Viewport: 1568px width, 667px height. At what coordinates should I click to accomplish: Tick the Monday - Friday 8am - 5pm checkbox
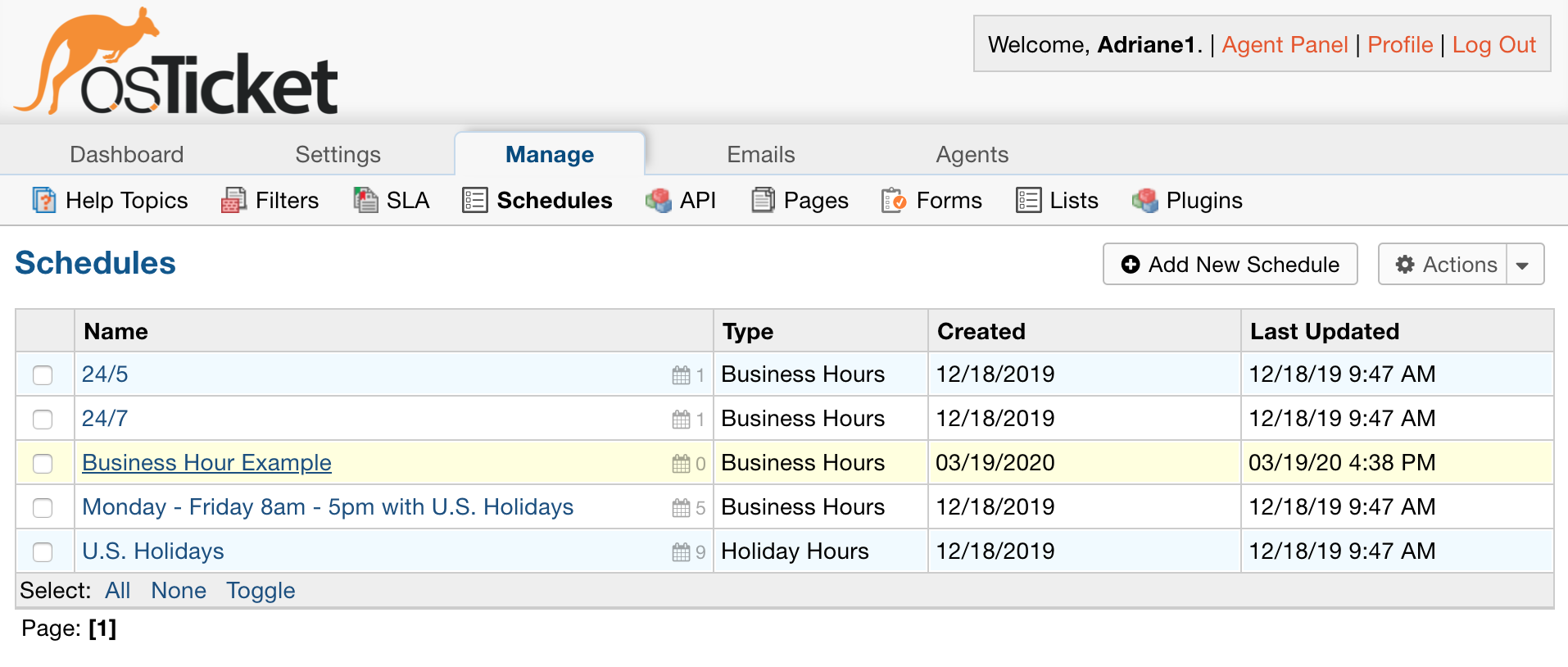coord(43,508)
